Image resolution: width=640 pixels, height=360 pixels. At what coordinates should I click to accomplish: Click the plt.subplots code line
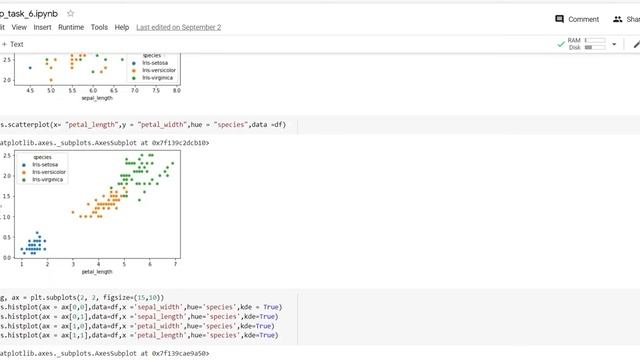[x=82, y=298]
